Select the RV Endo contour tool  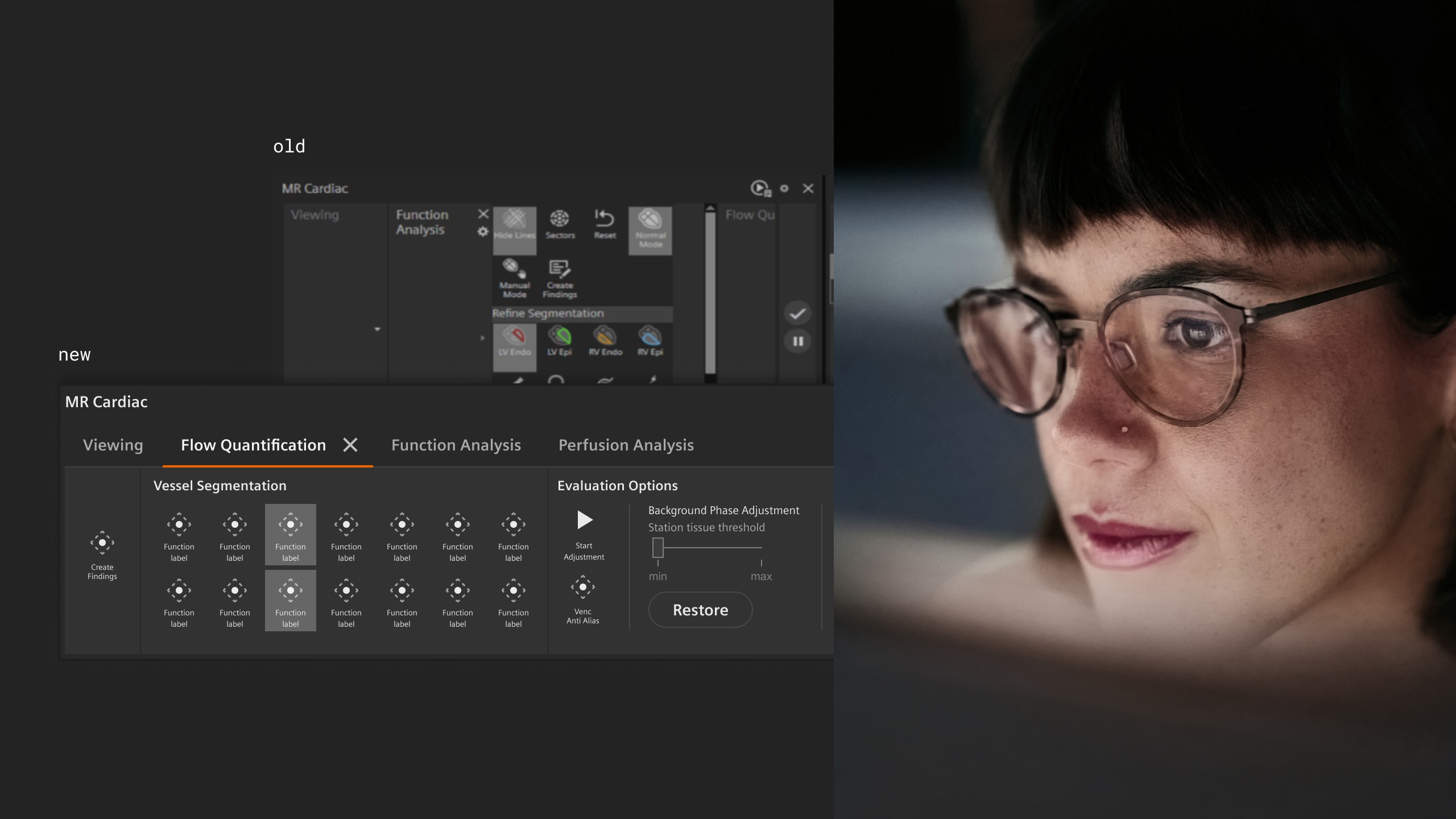[x=605, y=337]
